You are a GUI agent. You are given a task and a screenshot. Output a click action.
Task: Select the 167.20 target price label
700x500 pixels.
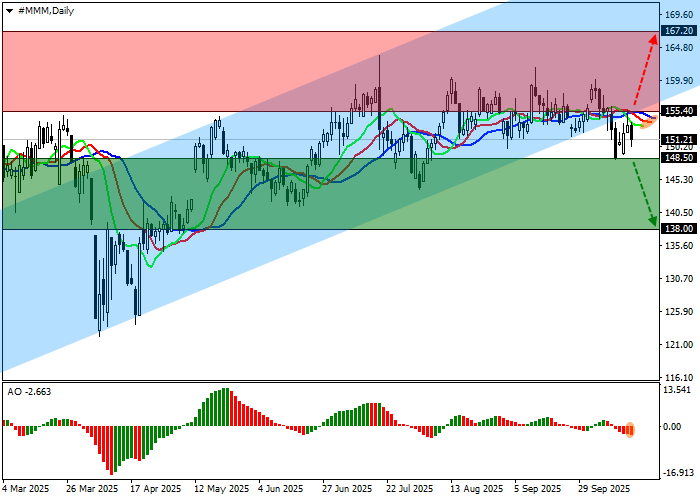[679, 31]
